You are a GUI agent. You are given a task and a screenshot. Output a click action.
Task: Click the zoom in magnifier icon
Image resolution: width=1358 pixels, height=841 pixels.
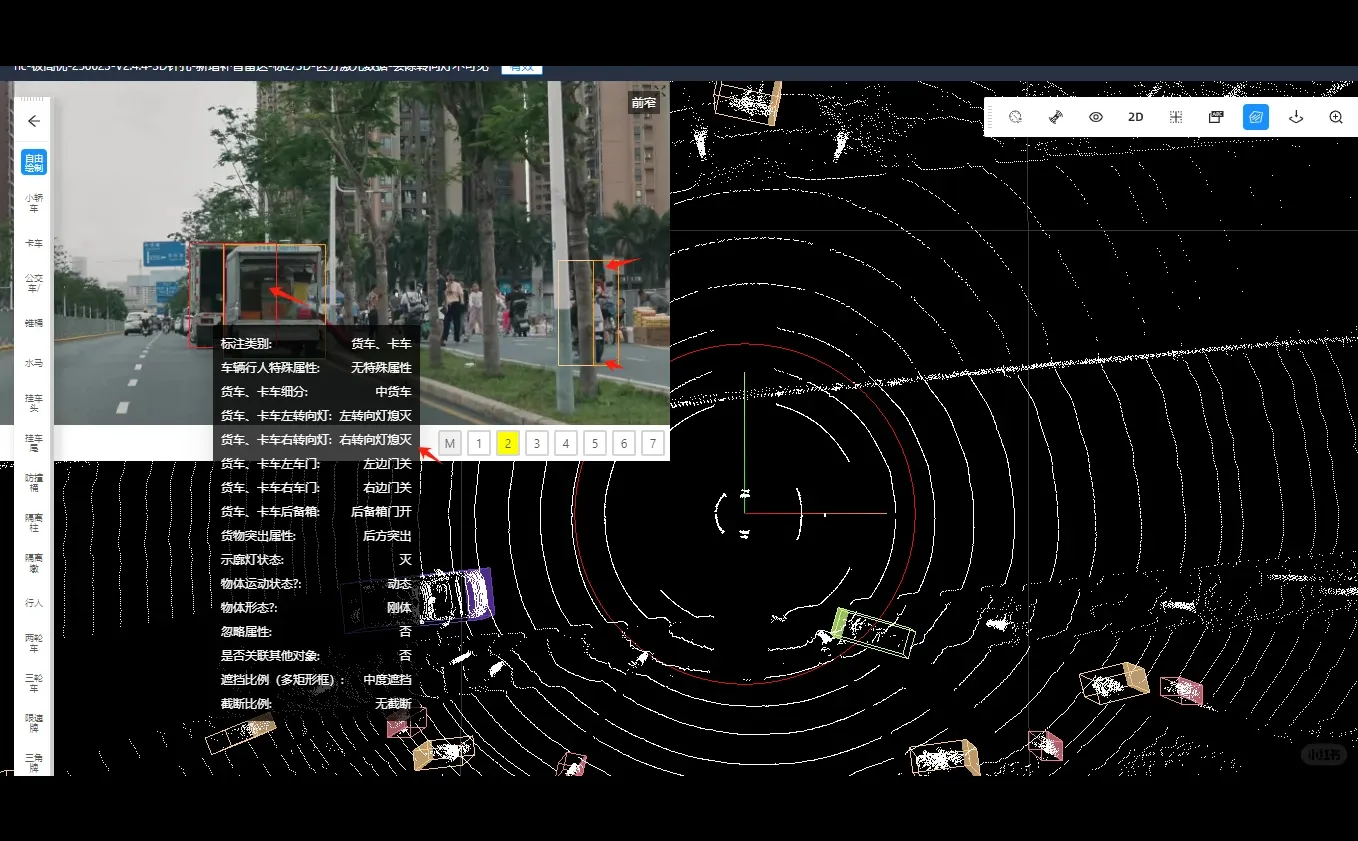pos(1336,117)
